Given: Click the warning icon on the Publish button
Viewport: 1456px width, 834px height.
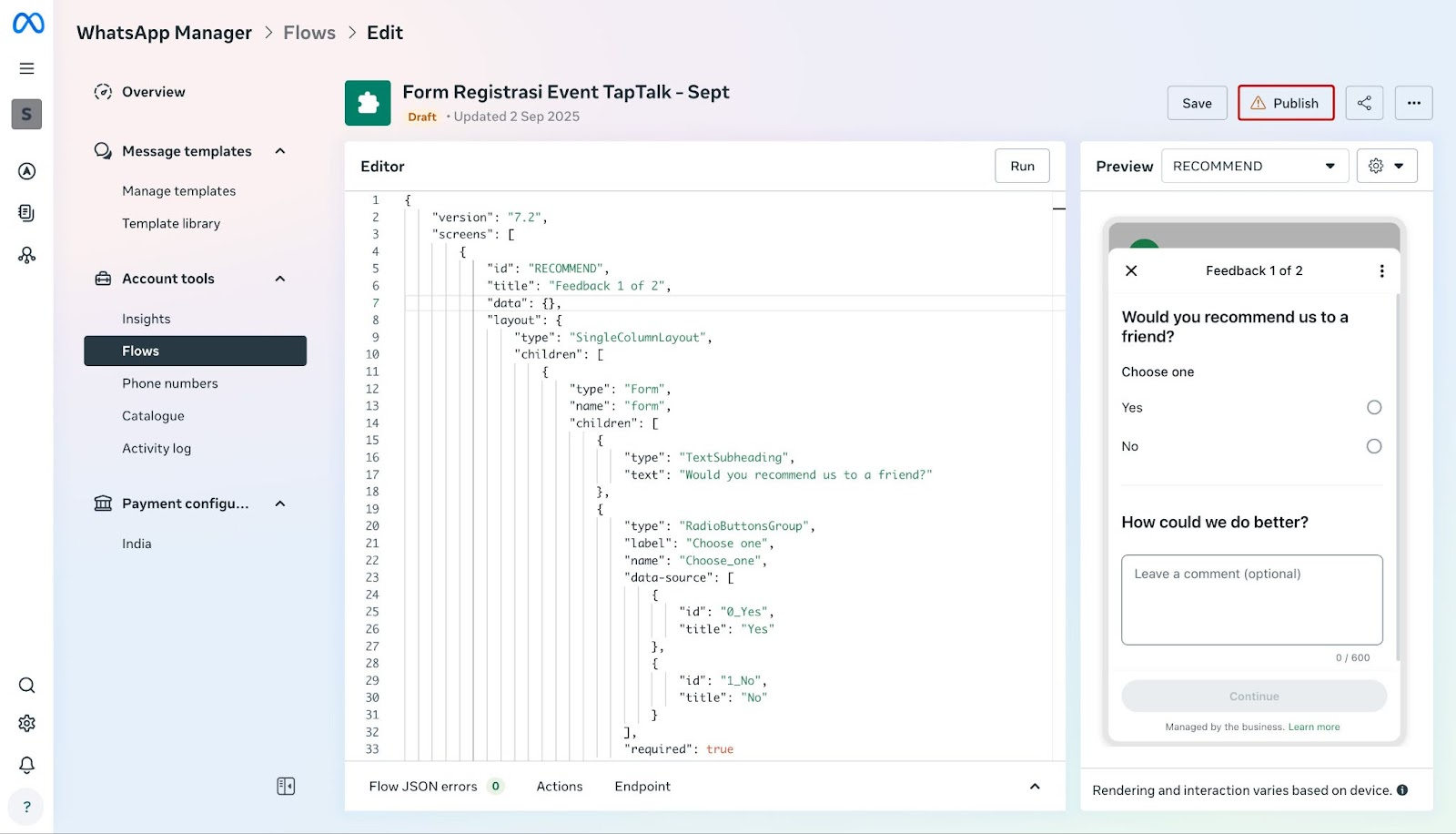Looking at the screenshot, I should point(1258,103).
